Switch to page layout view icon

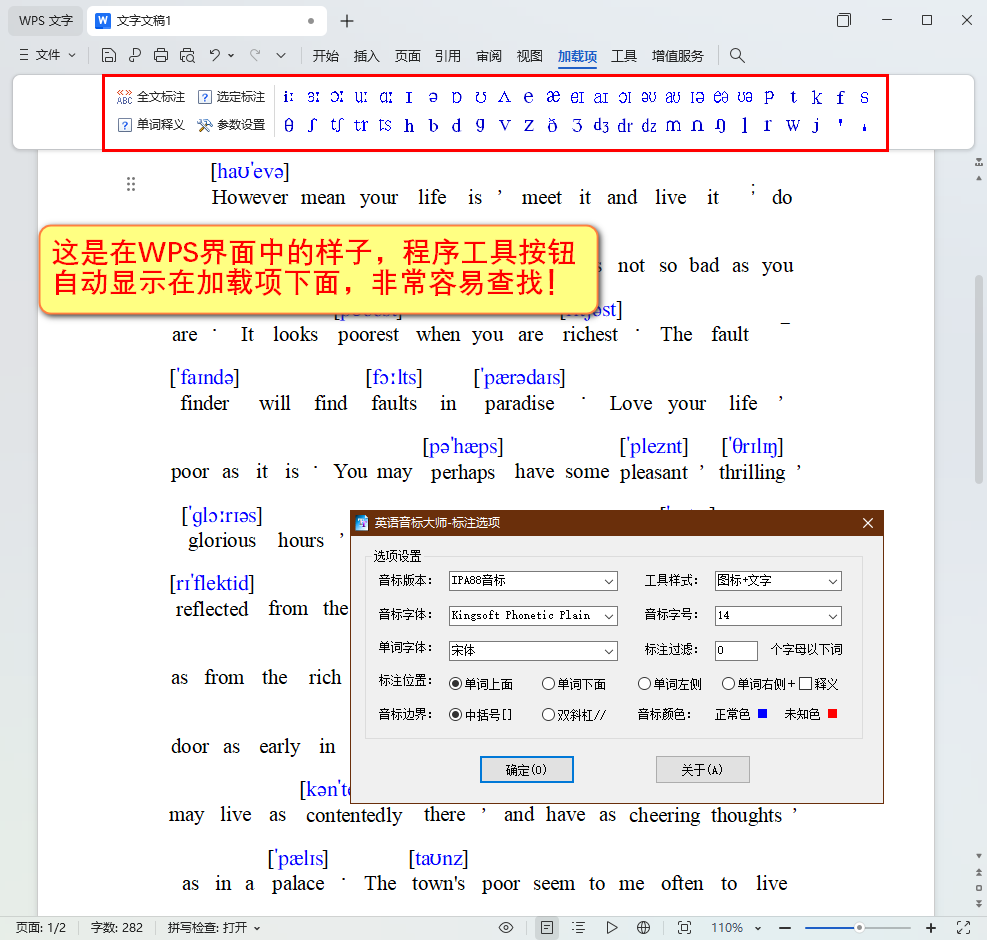click(x=547, y=927)
